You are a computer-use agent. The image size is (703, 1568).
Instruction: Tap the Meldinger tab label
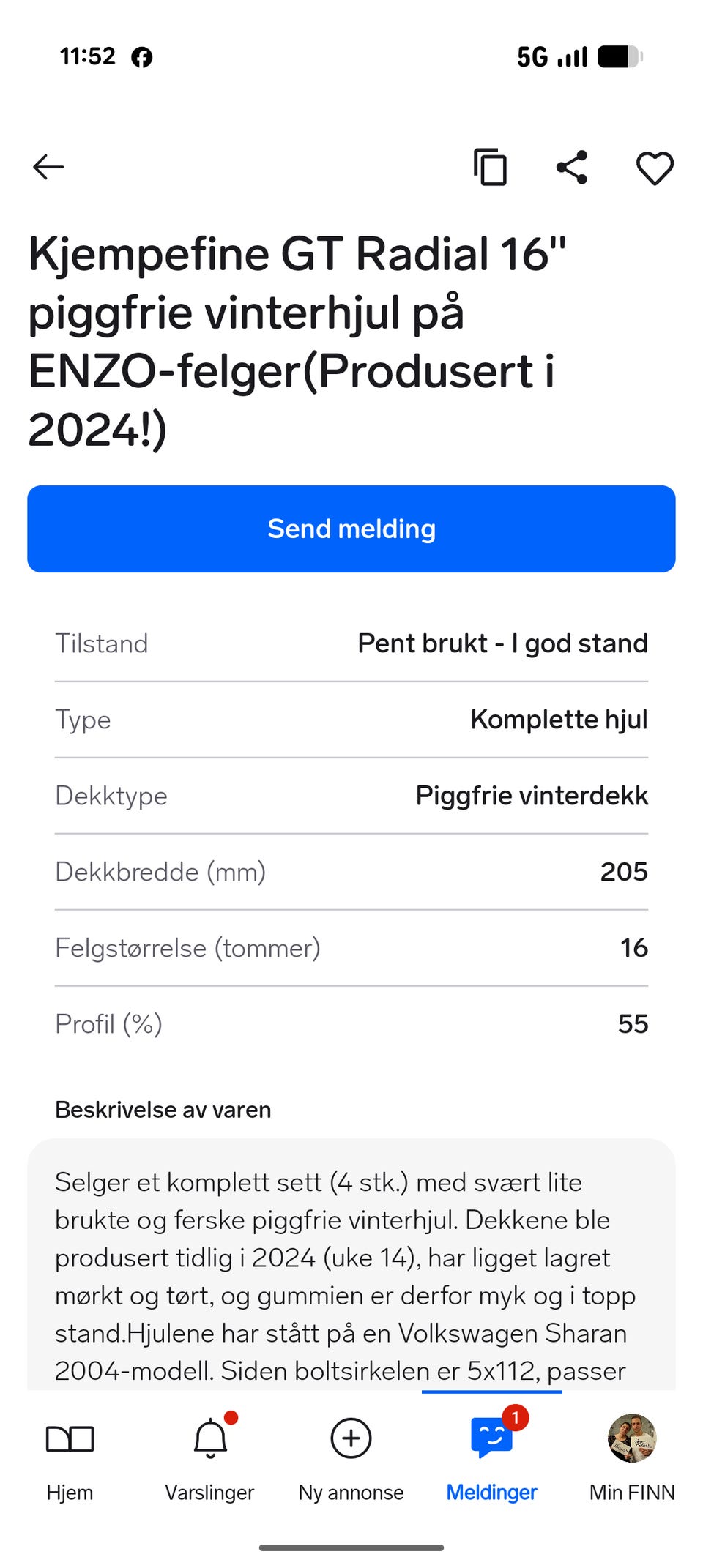pos(491,1492)
